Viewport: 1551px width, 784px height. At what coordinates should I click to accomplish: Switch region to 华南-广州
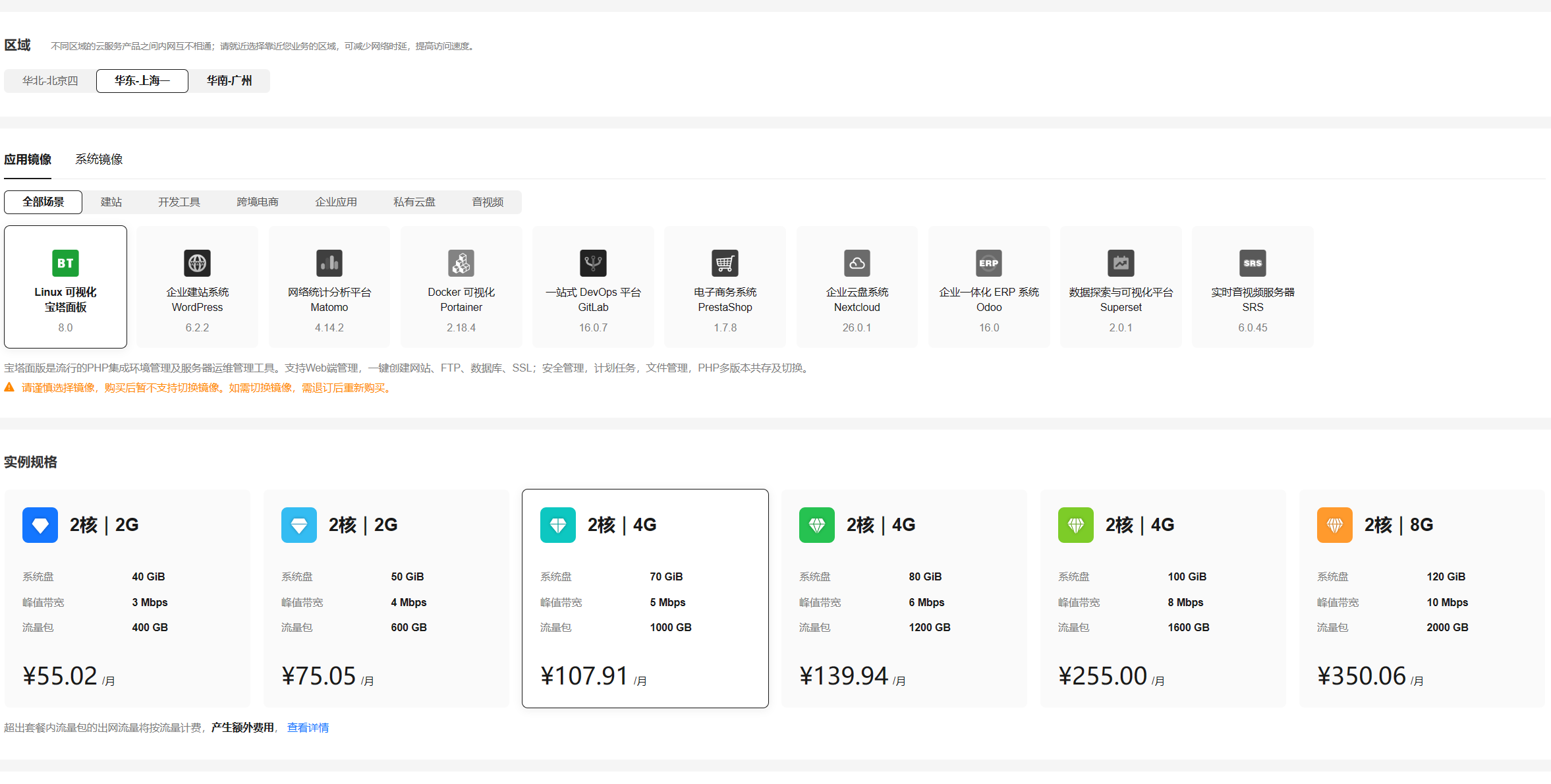pyautogui.click(x=229, y=81)
